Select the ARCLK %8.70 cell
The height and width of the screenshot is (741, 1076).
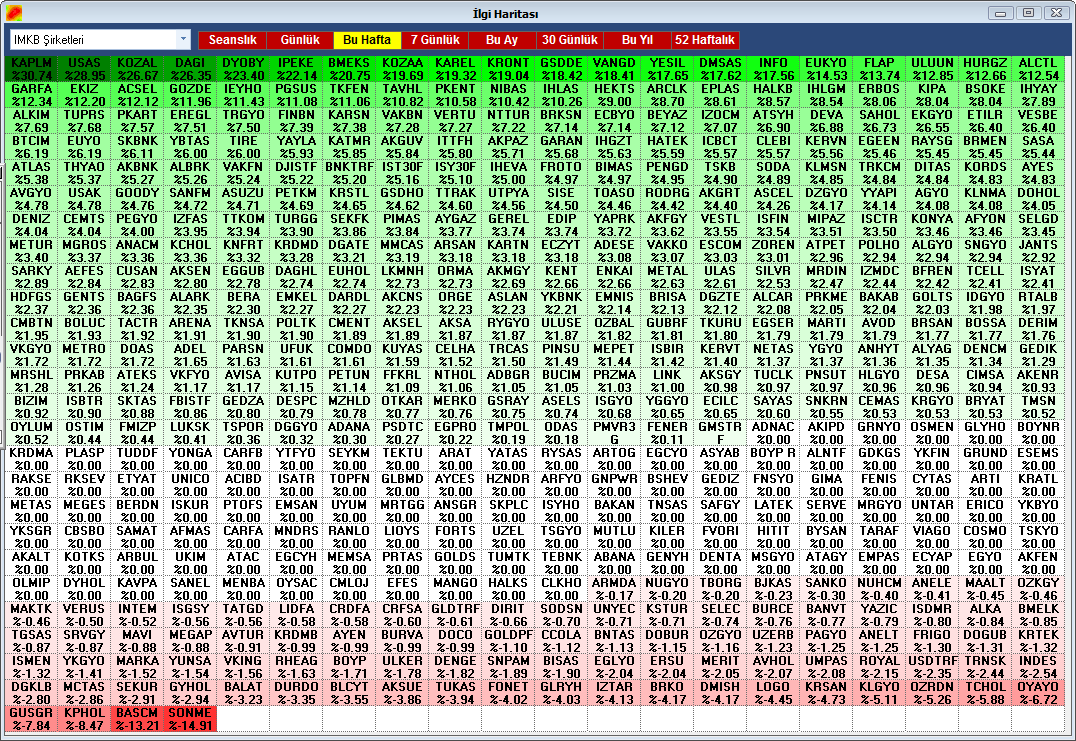(667, 95)
